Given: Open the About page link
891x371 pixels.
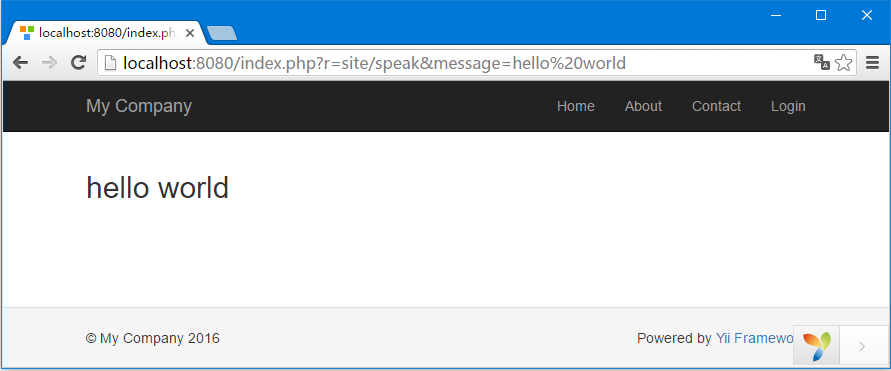Looking at the screenshot, I should [x=643, y=106].
